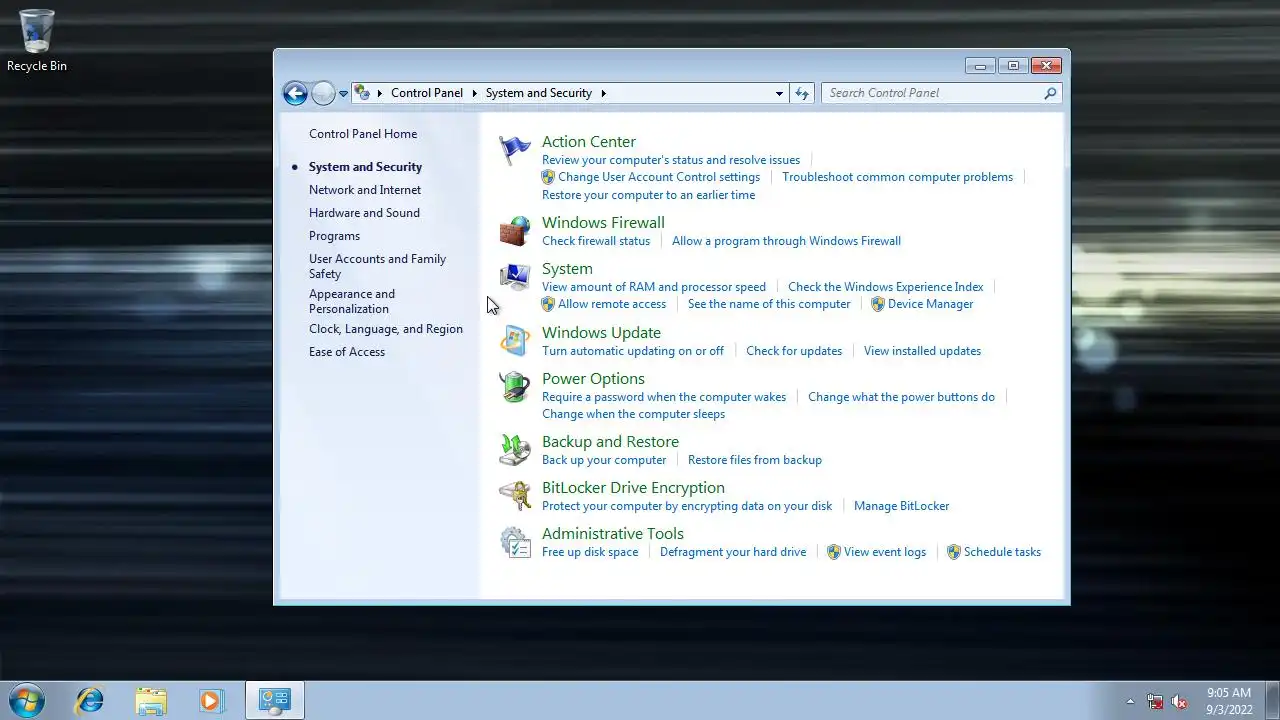1280x720 pixels.
Task: Click the Administrative Tools gear icon
Action: [x=515, y=542]
